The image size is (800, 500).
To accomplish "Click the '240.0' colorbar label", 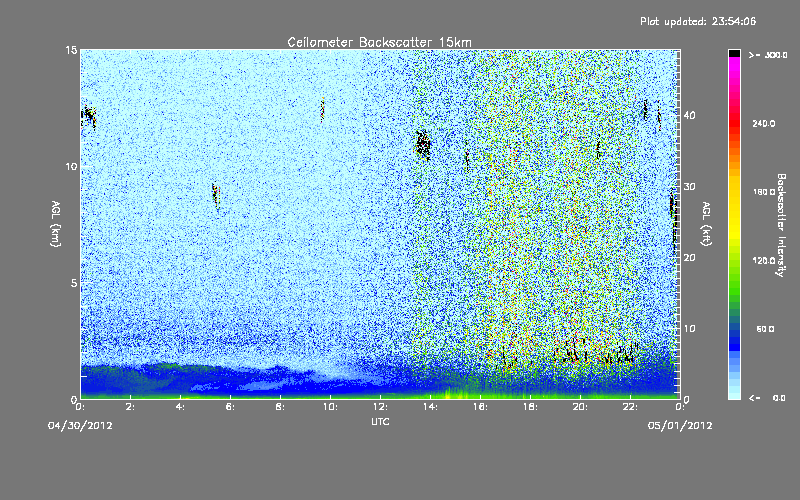I will click(764, 123).
